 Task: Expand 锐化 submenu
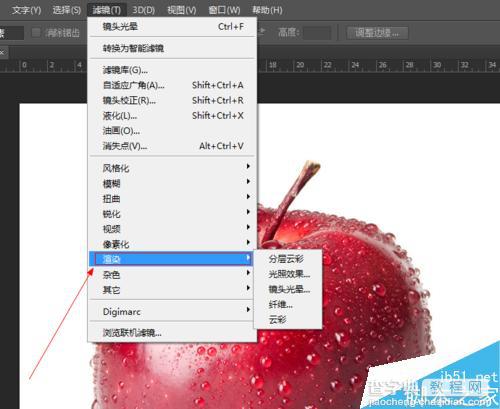point(173,214)
